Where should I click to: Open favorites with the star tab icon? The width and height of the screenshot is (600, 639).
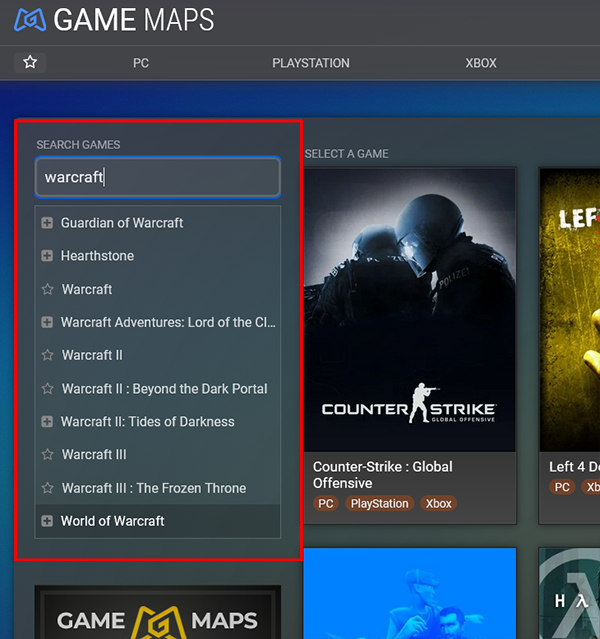click(30, 62)
